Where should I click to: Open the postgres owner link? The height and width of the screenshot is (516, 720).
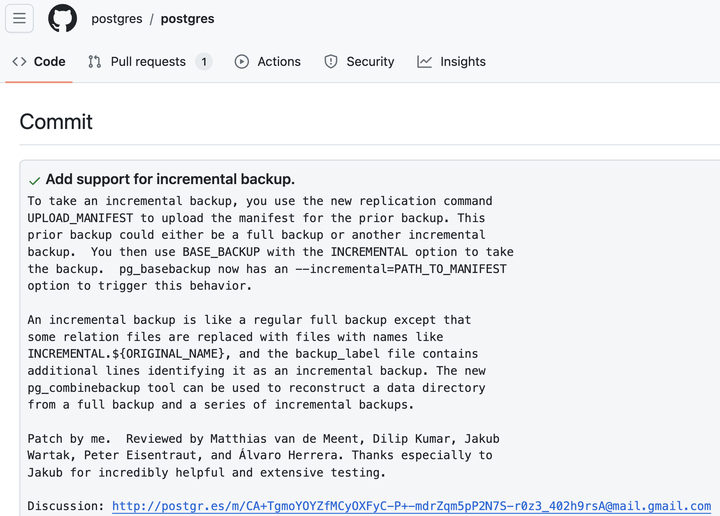coord(117,19)
